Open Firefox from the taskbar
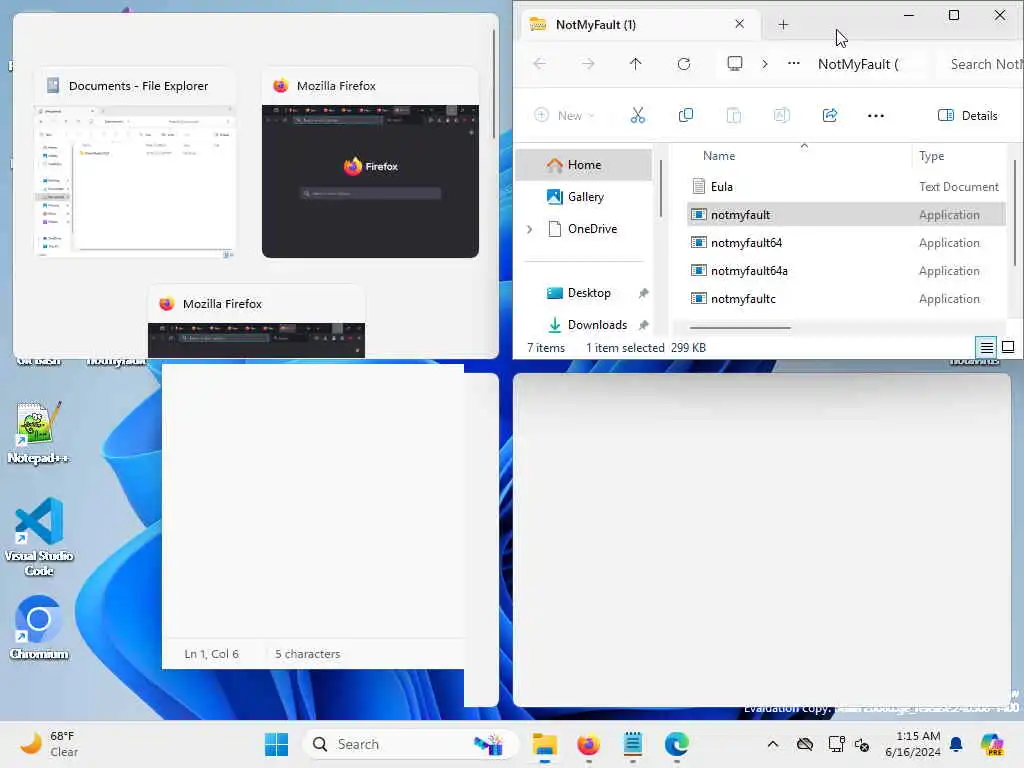Screen dimensions: 1024x768 588,744
